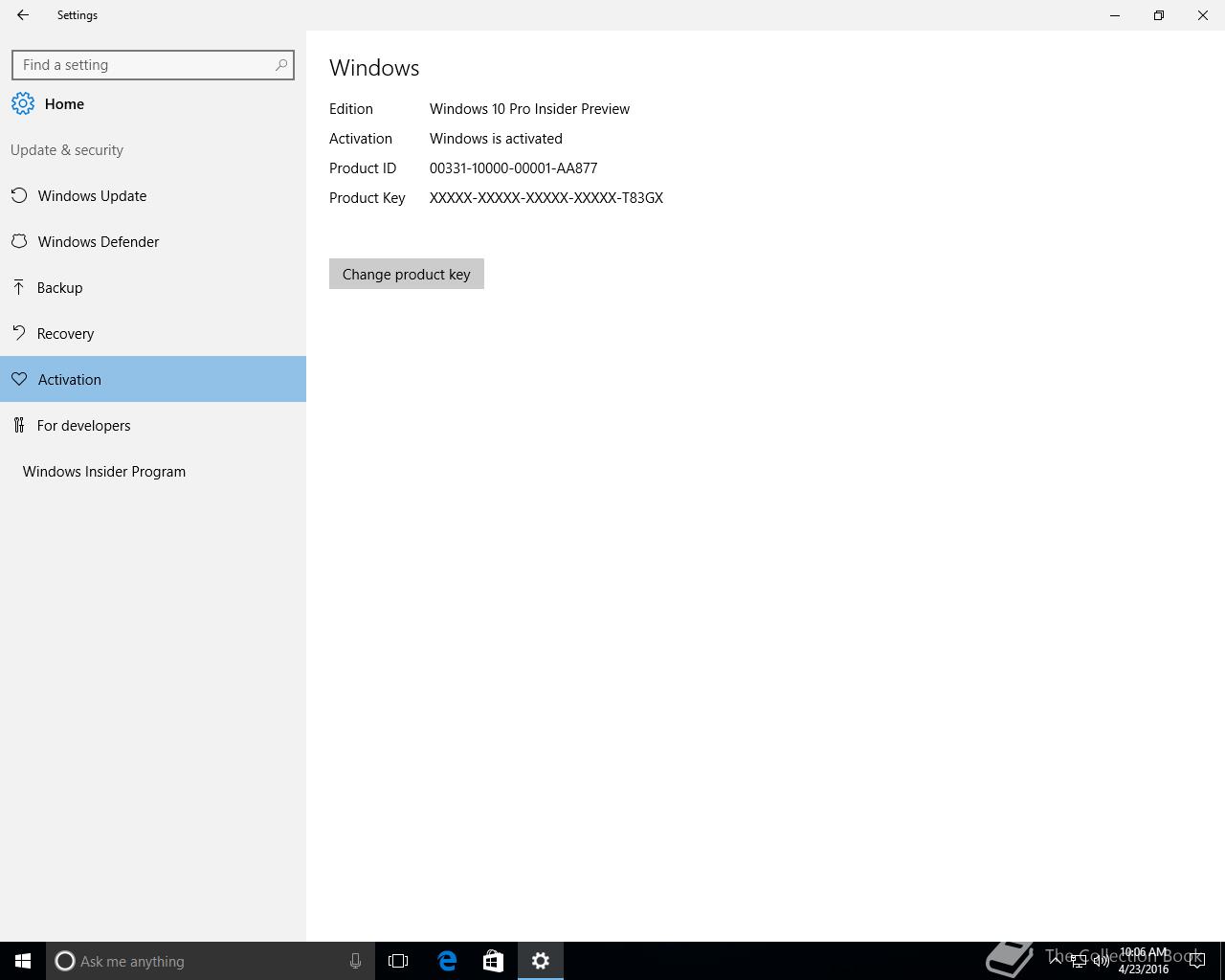Click the Product Key value ending T83GX
Viewport: 1225px width, 980px height.
(546, 197)
